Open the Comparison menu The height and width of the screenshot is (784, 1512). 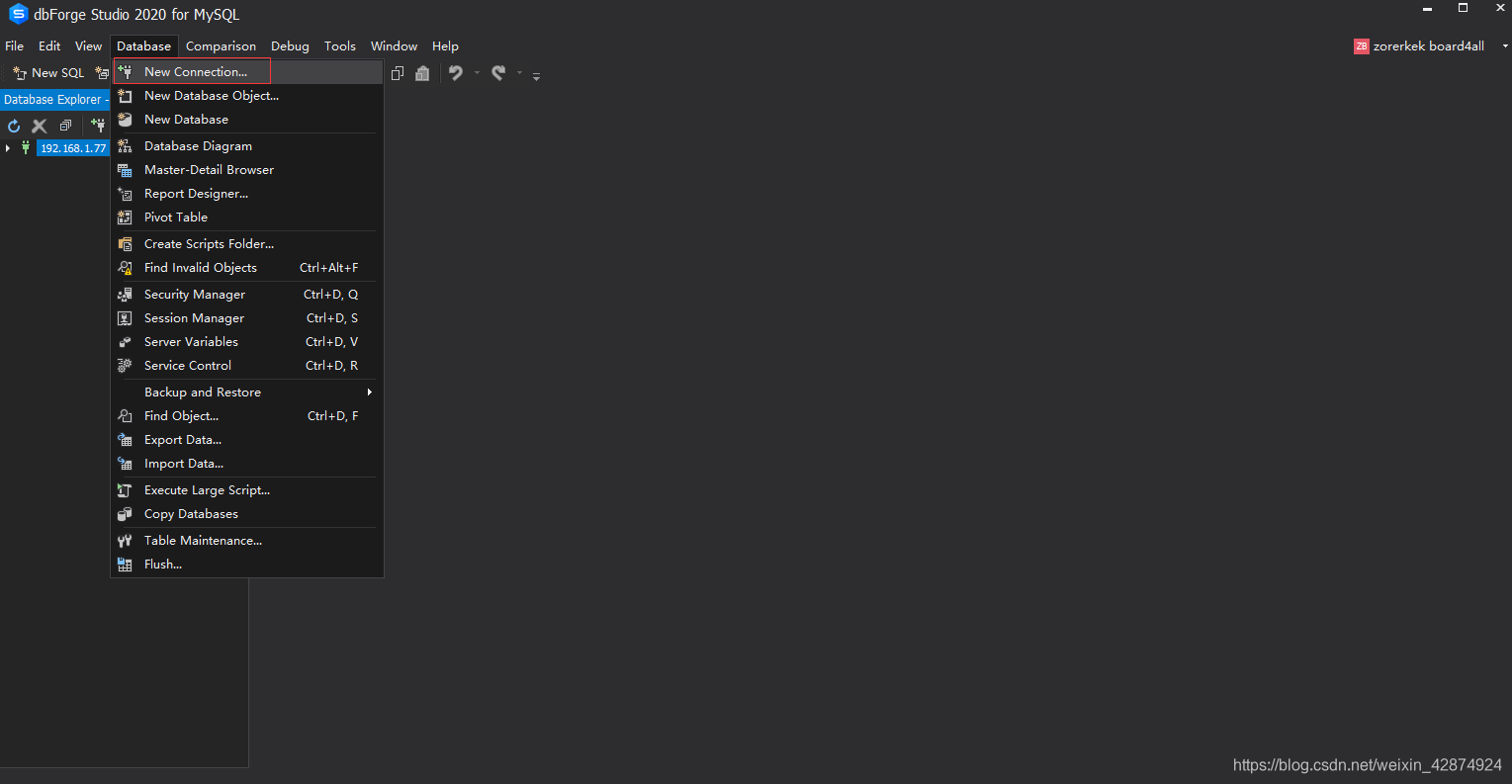[221, 46]
